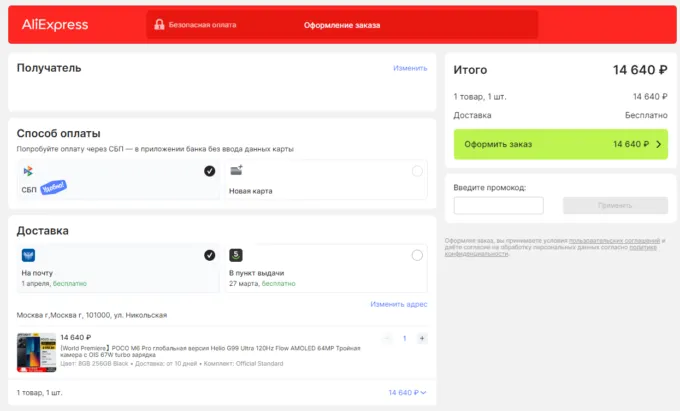
Task: Click the Применить promo code button
Action: tap(615, 205)
